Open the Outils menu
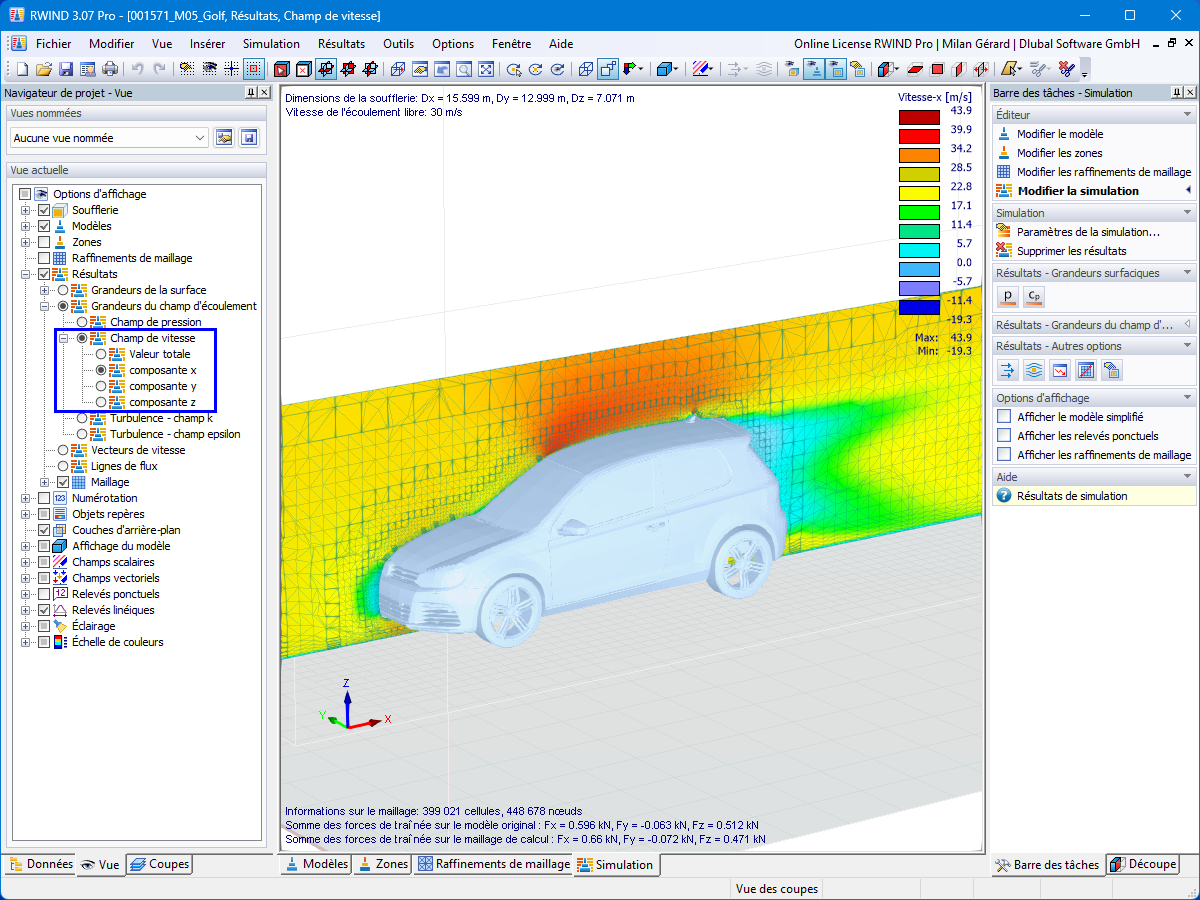This screenshot has width=1200, height=900. coord(398,44)
